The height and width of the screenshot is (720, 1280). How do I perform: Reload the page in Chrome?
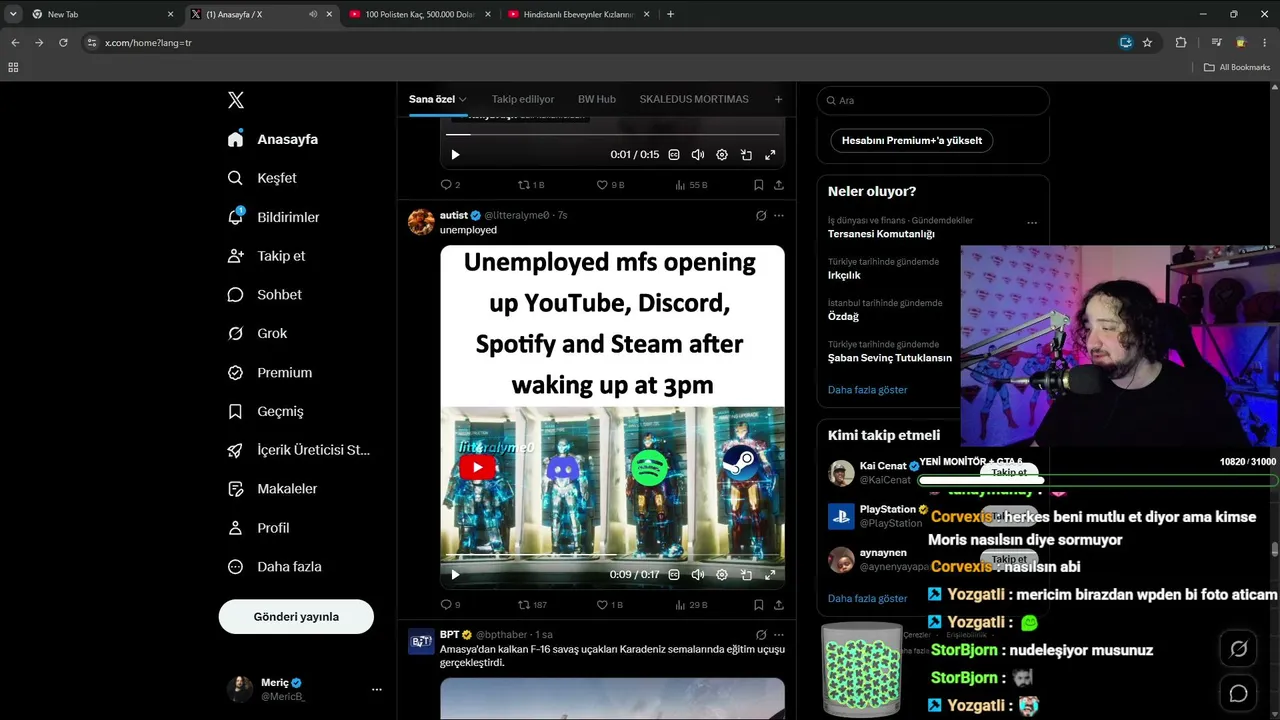(63, 43)
